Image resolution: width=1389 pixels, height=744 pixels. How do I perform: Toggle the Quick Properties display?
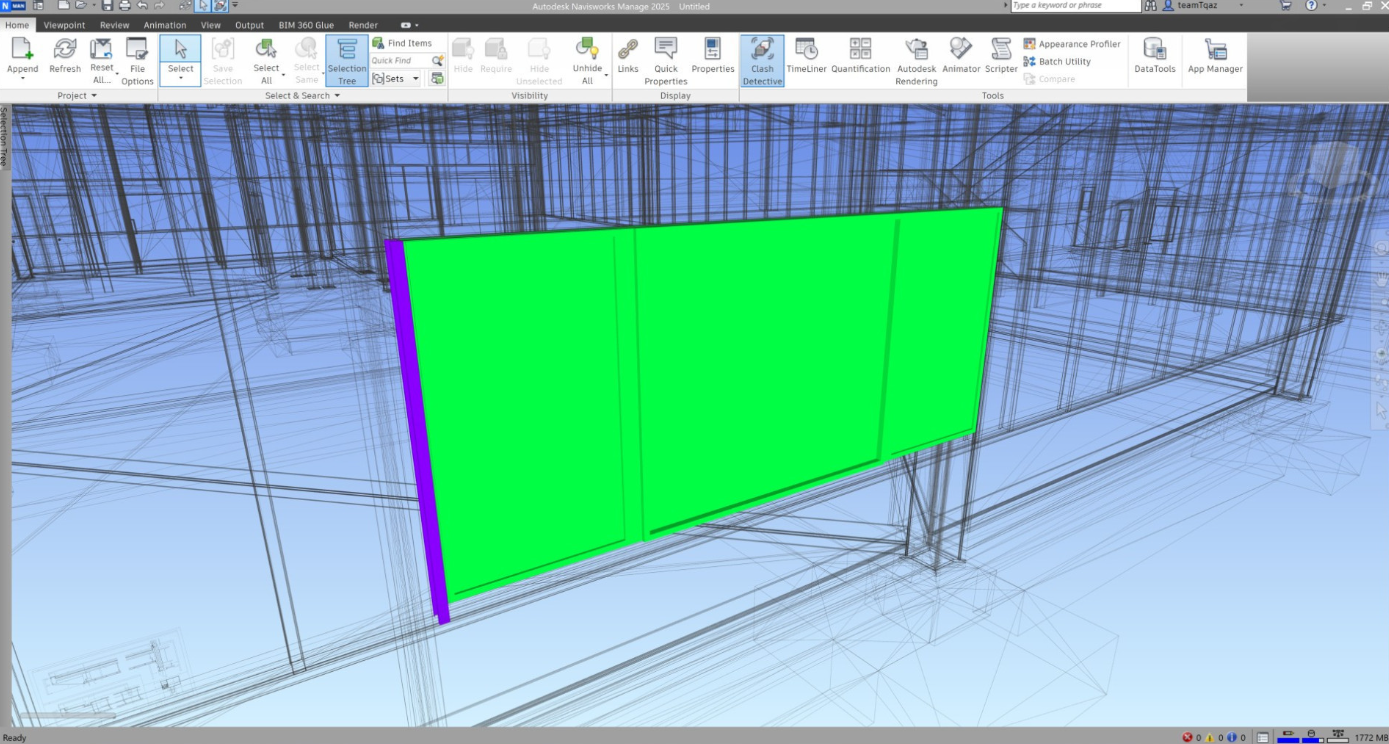click(666, 60)
